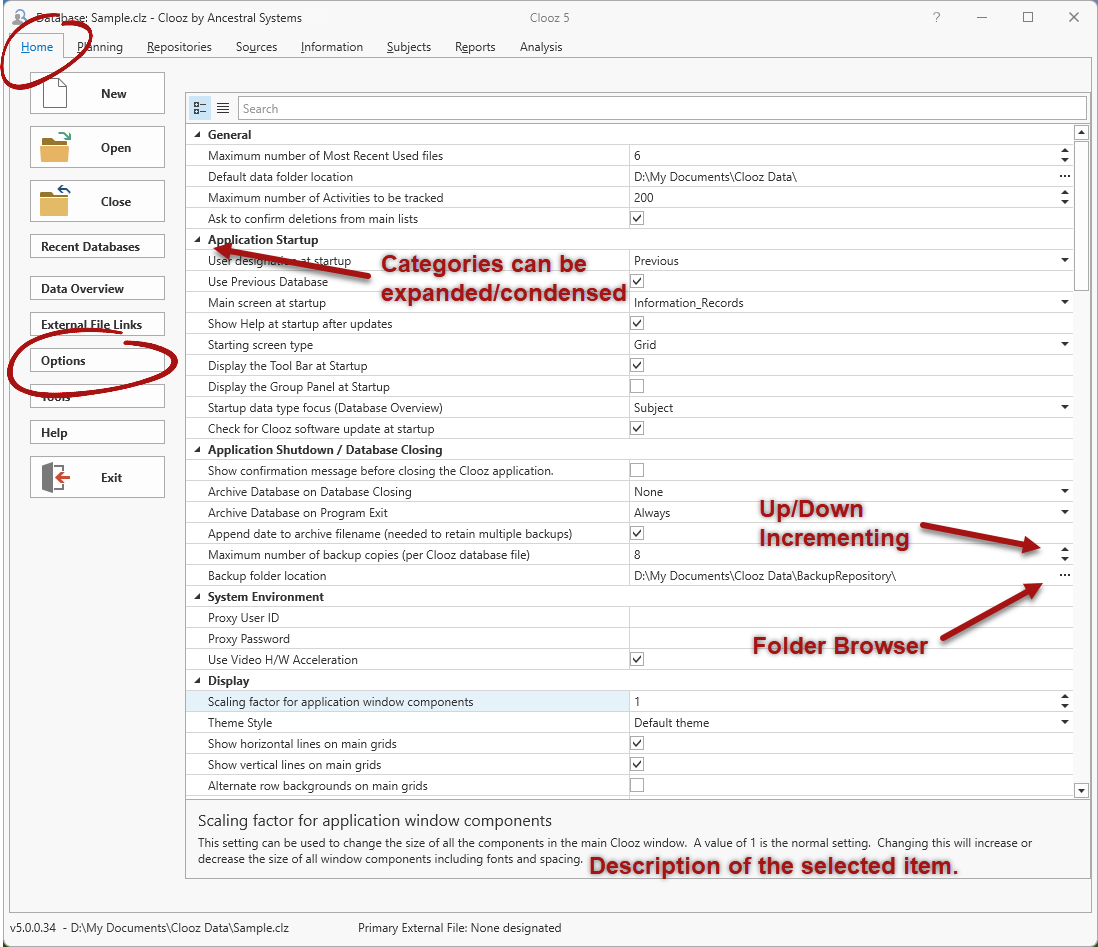Screen dimensions: 1098x947
Task: Click the Exit door icon
Action: click(x=54, y=477)
